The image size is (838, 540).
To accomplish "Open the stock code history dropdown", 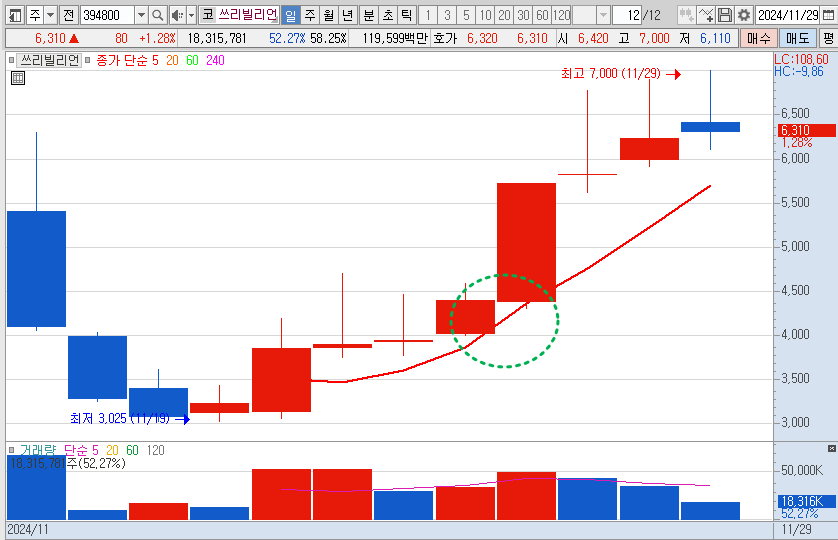I will click(141, 15).
